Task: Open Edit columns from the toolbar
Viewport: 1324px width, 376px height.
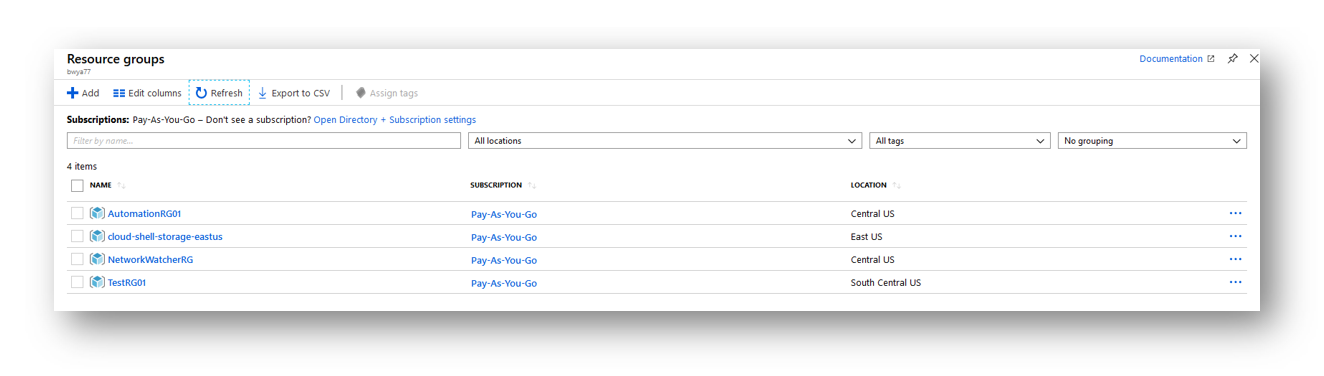Action: coord(147,93)
